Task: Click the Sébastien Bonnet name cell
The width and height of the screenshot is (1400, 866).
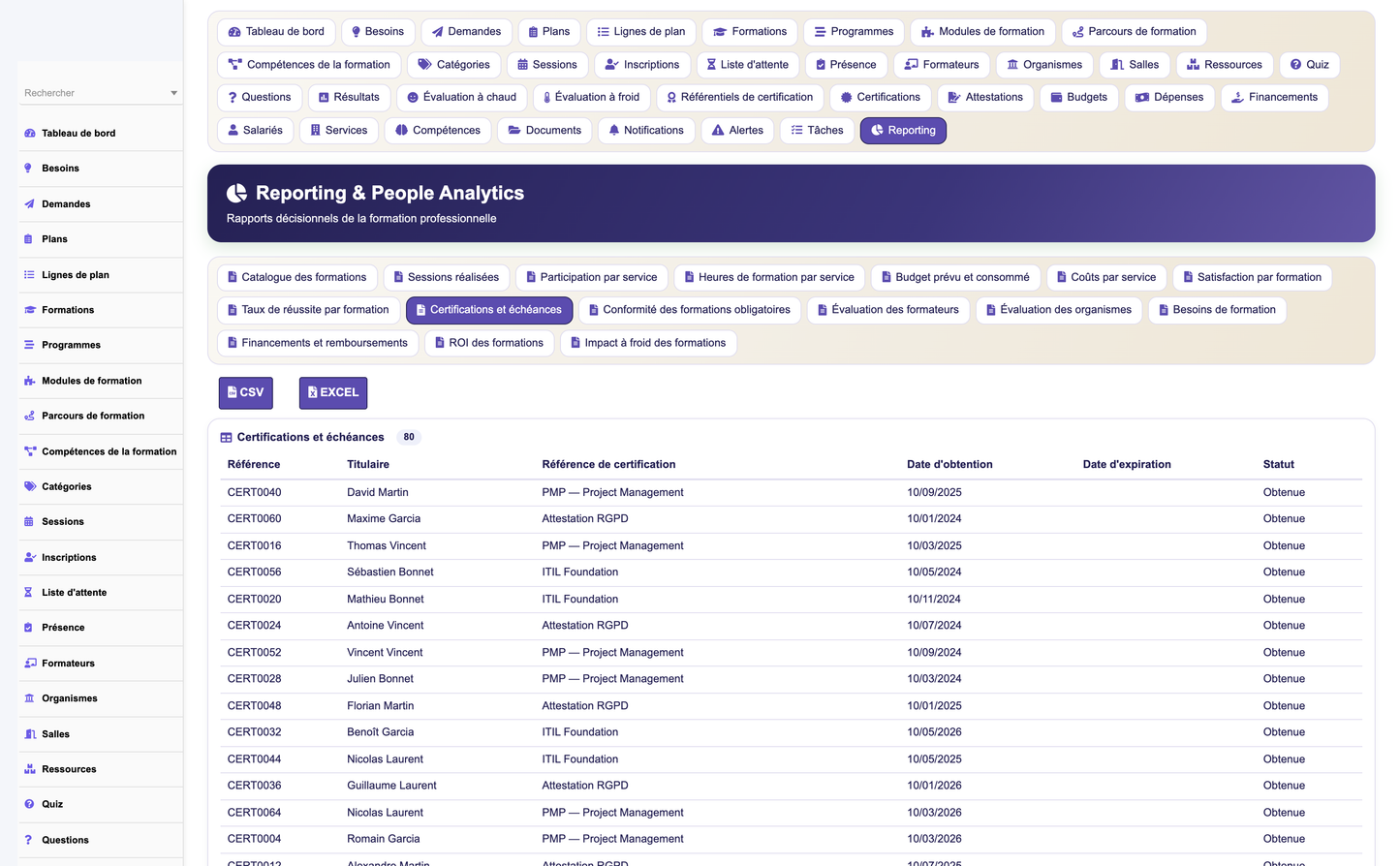Action: 390,572
